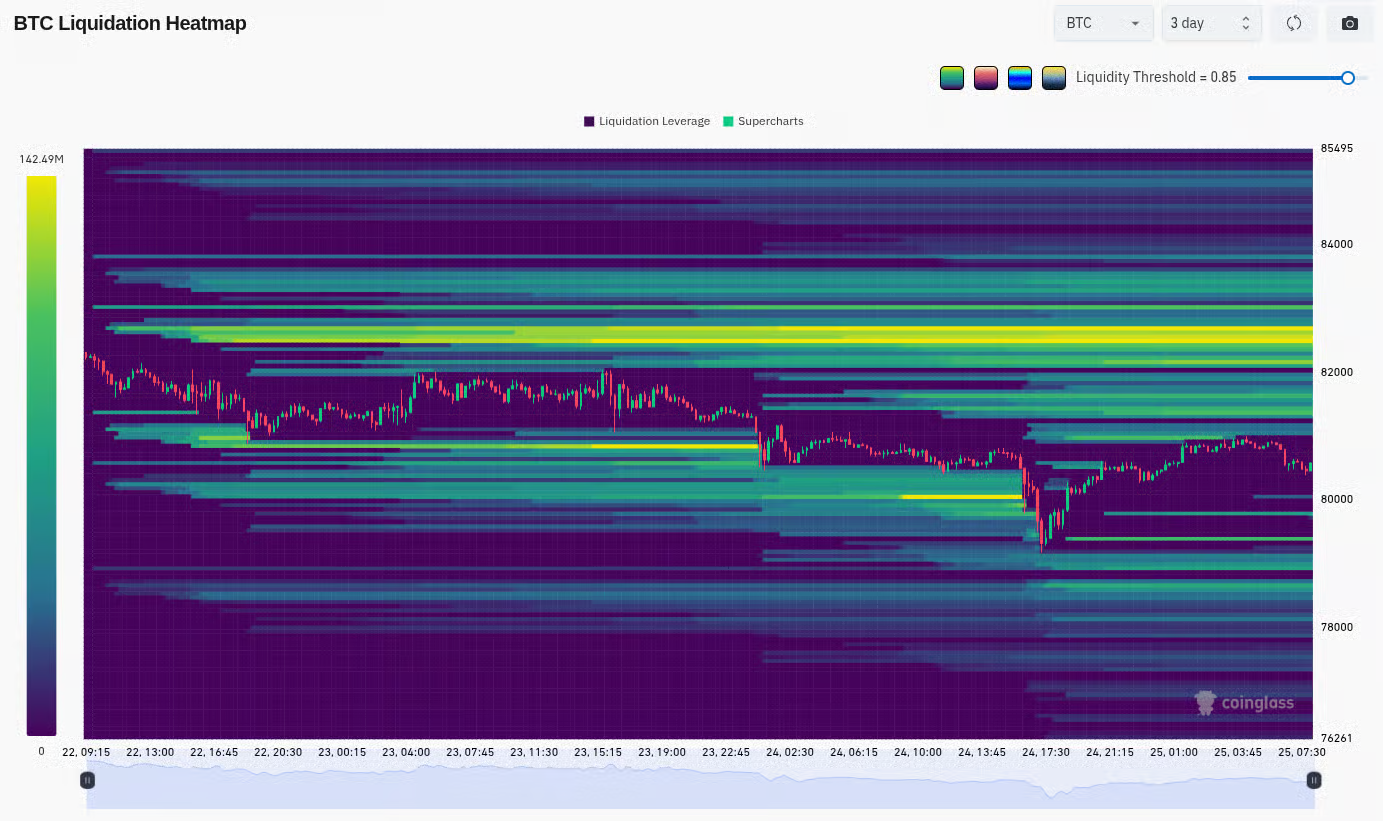
Task: Click the 23, 07:45 time axis label
Action: coord(470,752)
